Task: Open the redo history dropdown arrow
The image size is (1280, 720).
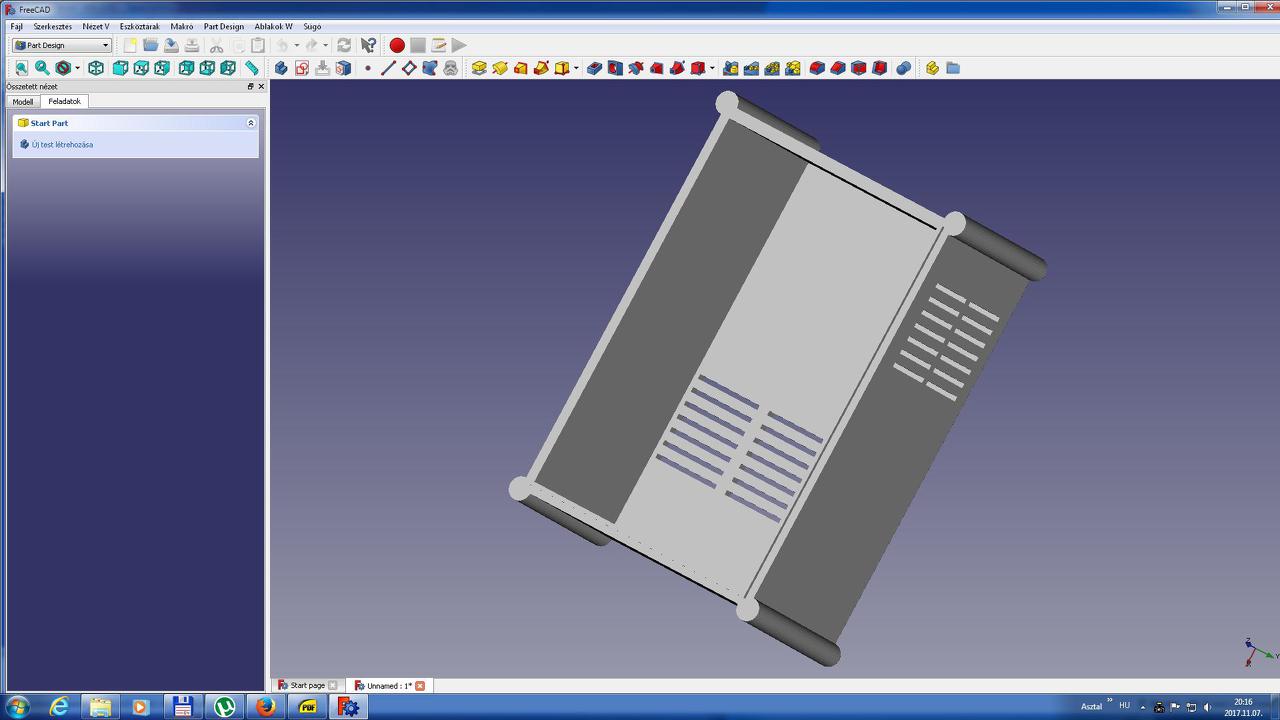Action: [326, 45]
